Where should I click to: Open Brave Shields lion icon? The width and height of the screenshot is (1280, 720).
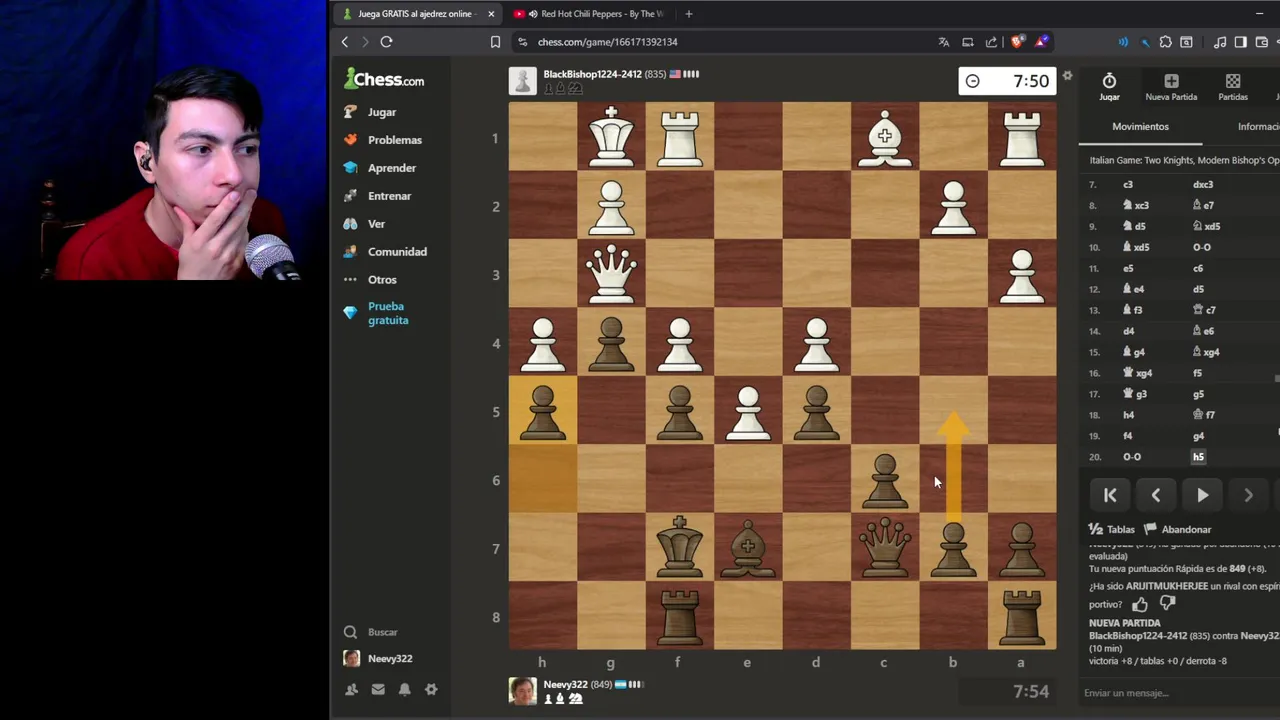(1017, 42)
